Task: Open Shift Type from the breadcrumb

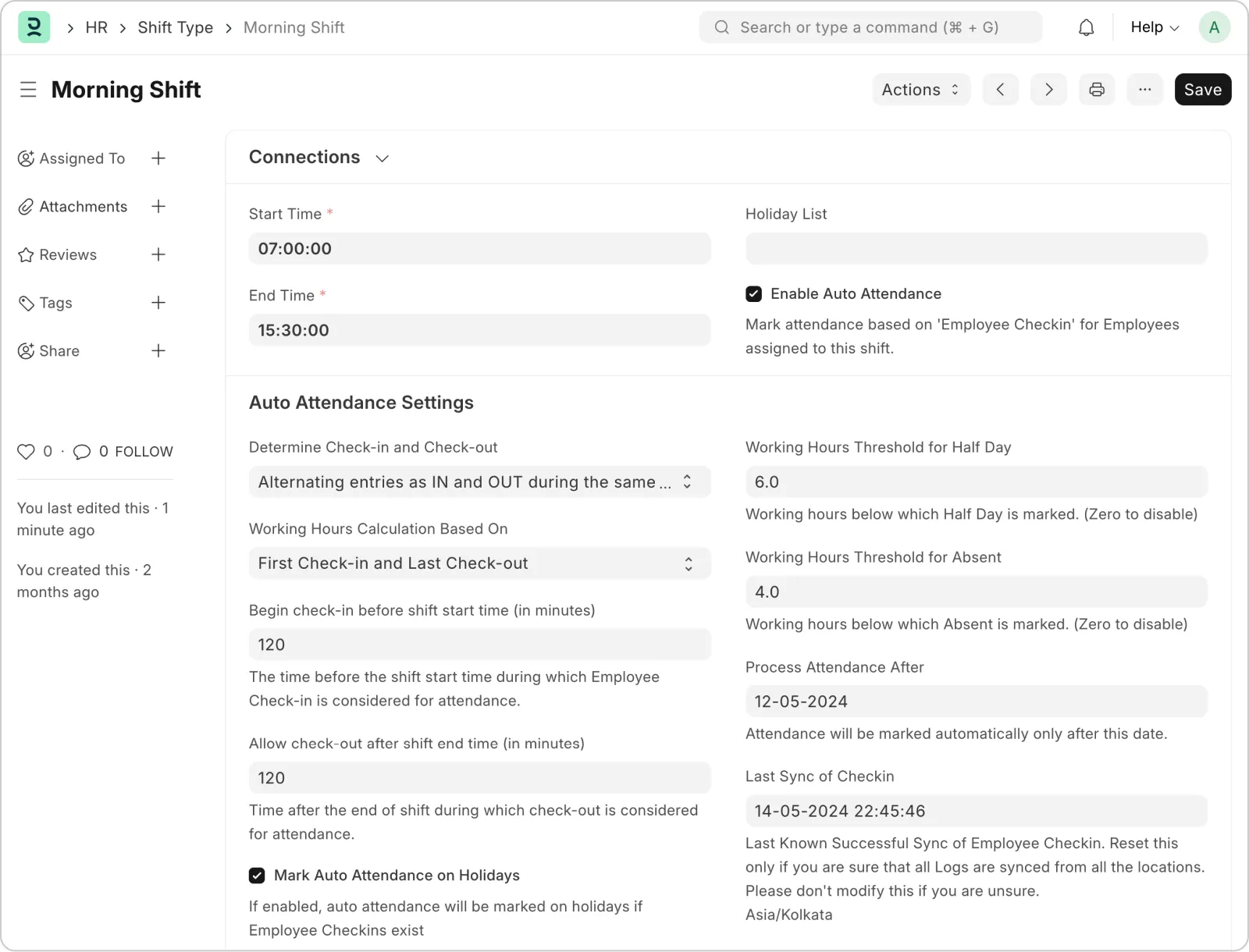Action: pyautogui.click(x=175, y=27)
